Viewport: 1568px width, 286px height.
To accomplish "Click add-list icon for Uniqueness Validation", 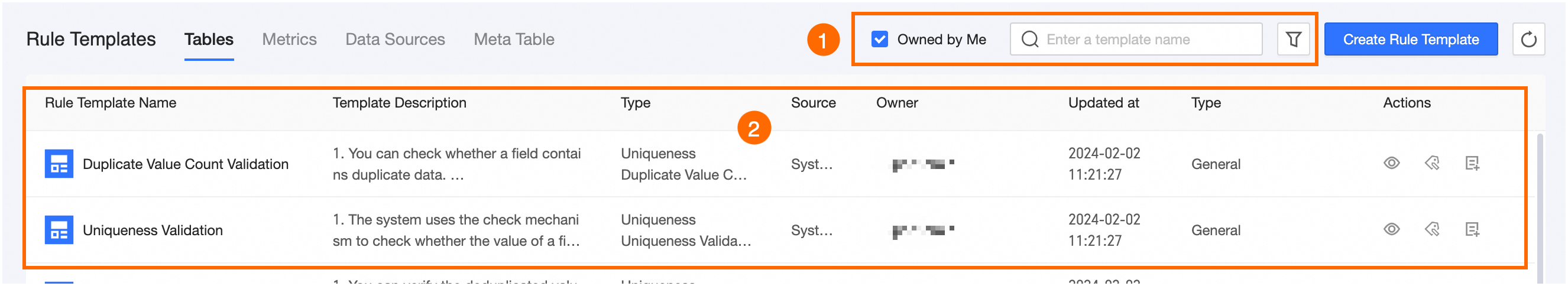I will pos(1472,230).
